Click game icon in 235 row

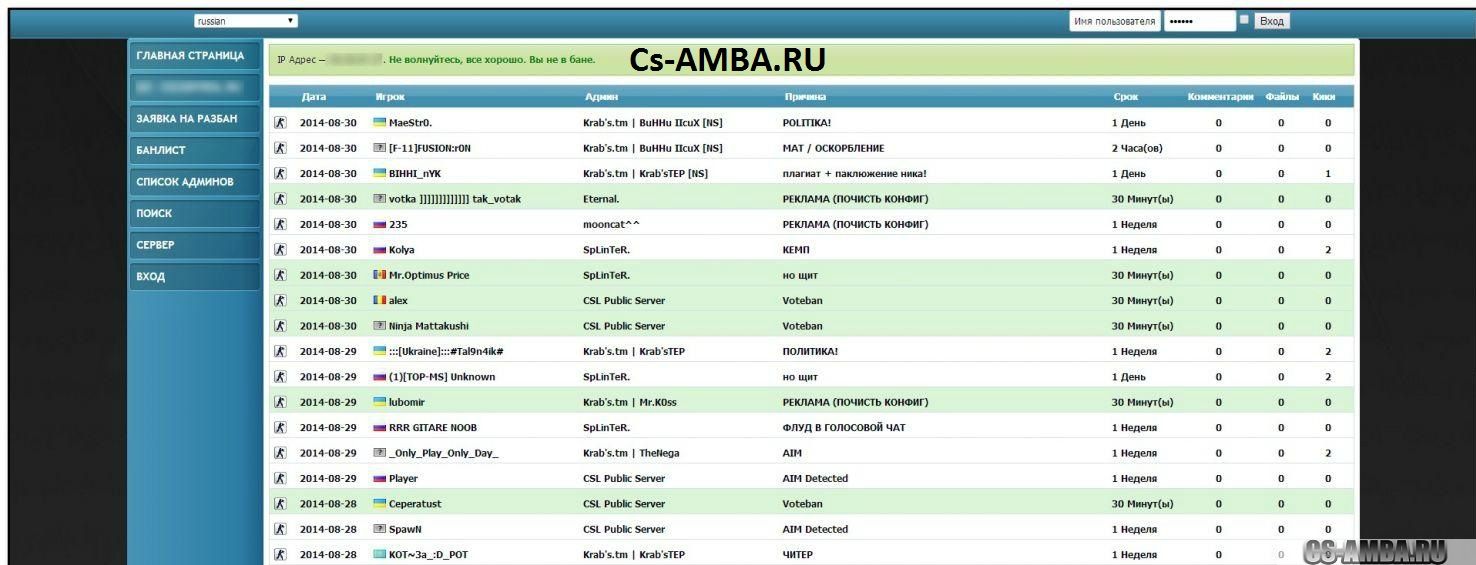point(281,224)
